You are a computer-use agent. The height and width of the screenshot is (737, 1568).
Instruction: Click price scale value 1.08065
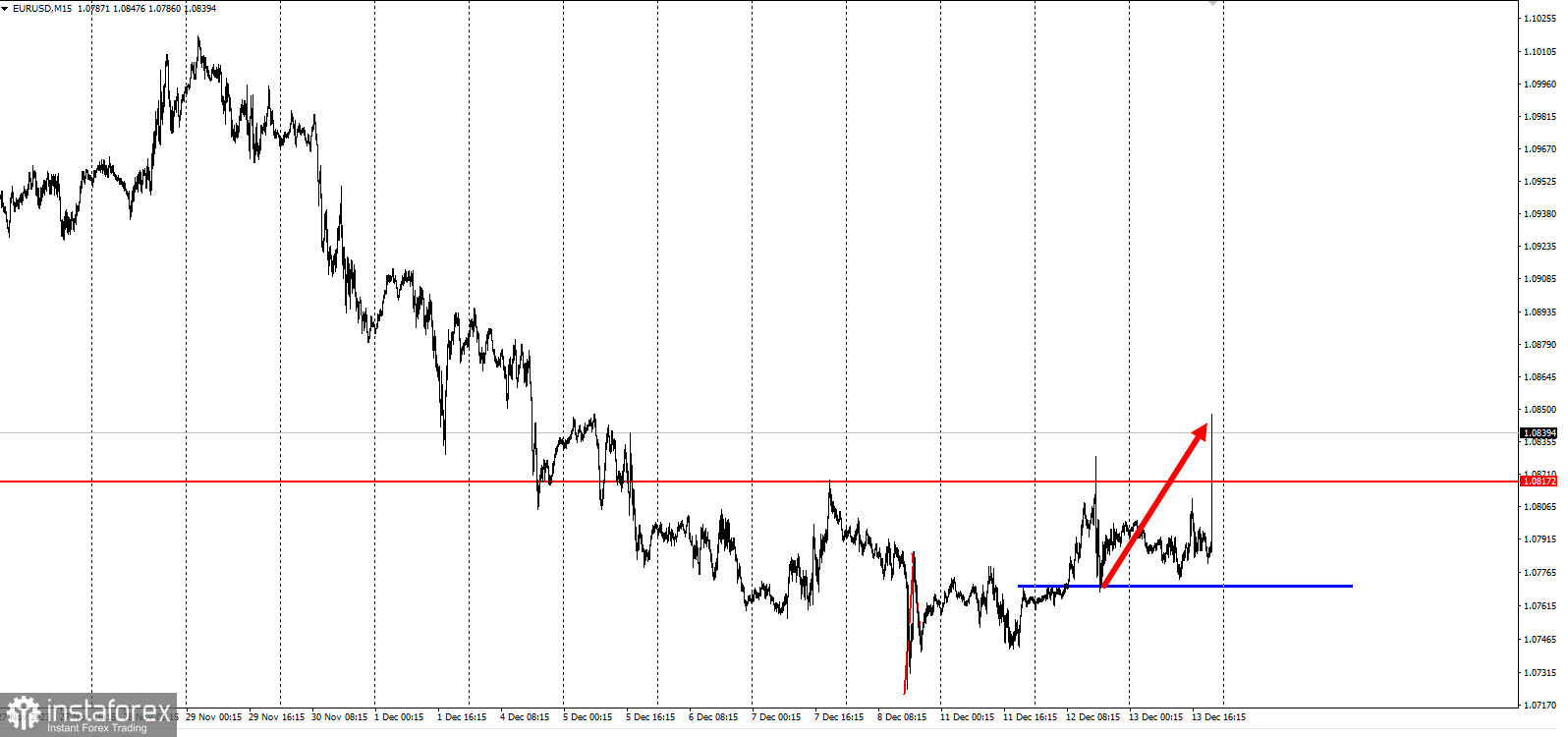click(1540, 506)
